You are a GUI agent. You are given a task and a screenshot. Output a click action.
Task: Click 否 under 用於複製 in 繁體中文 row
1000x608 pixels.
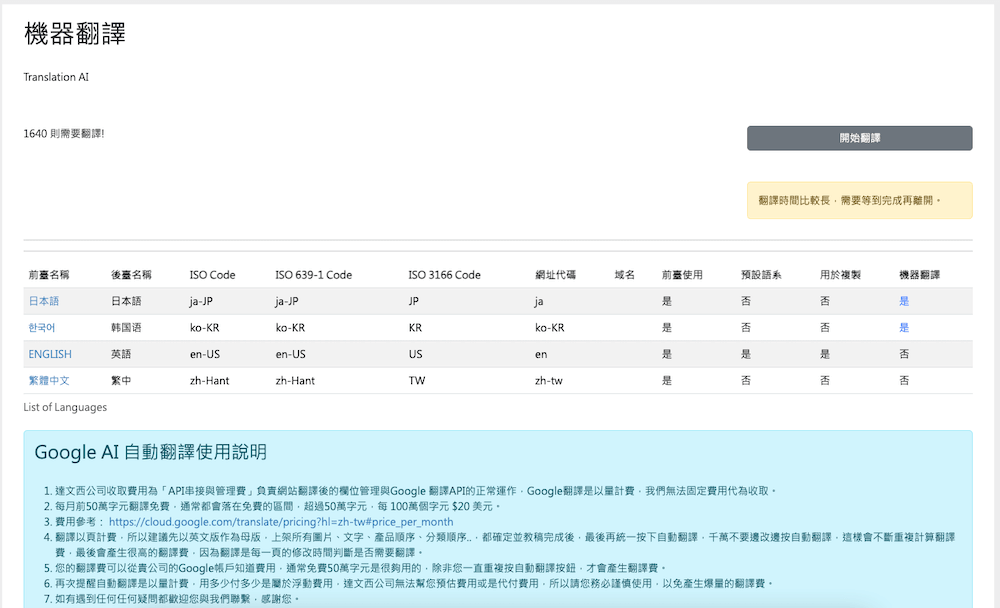825,380
